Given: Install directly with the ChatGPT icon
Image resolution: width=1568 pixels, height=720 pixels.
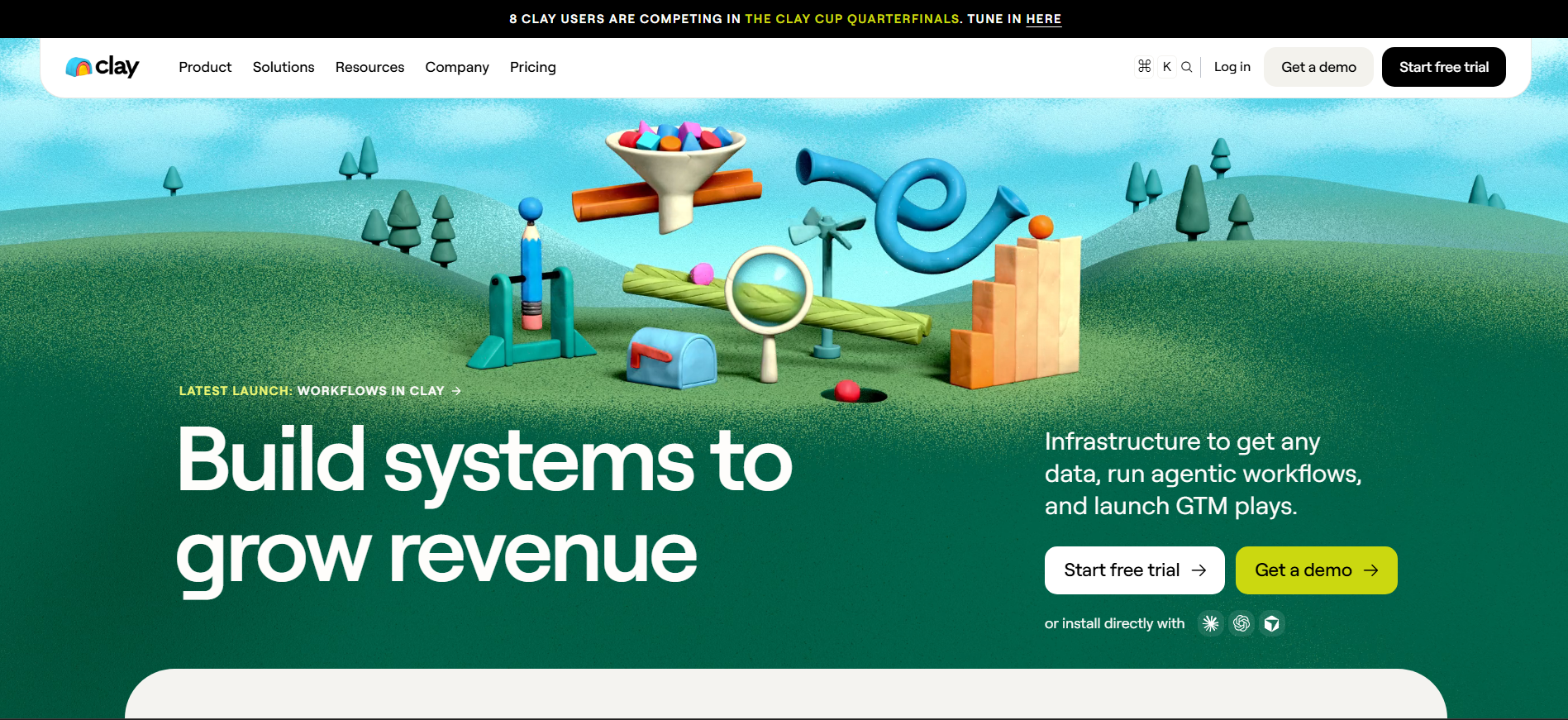Looking at the screenshot, I should tap(1242, 623).
